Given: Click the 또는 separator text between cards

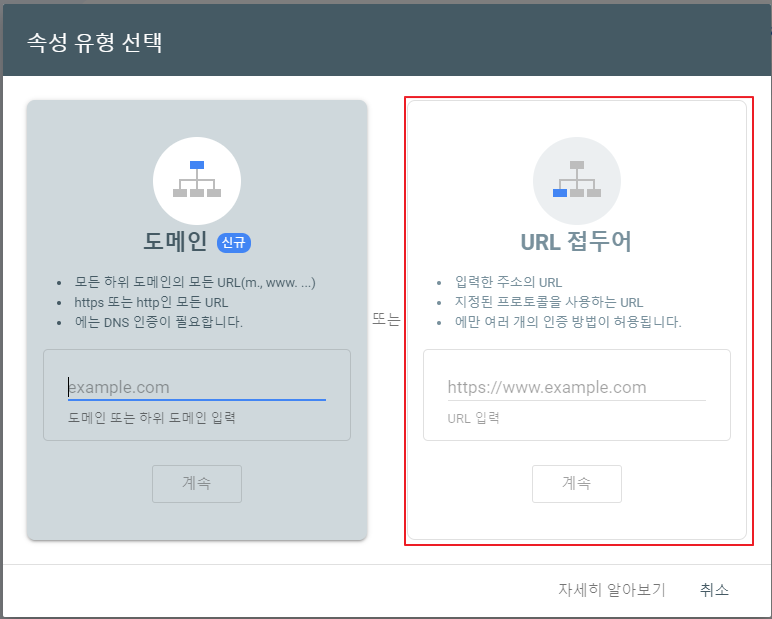Looking at the screenshot, I should tap(386, 320).
